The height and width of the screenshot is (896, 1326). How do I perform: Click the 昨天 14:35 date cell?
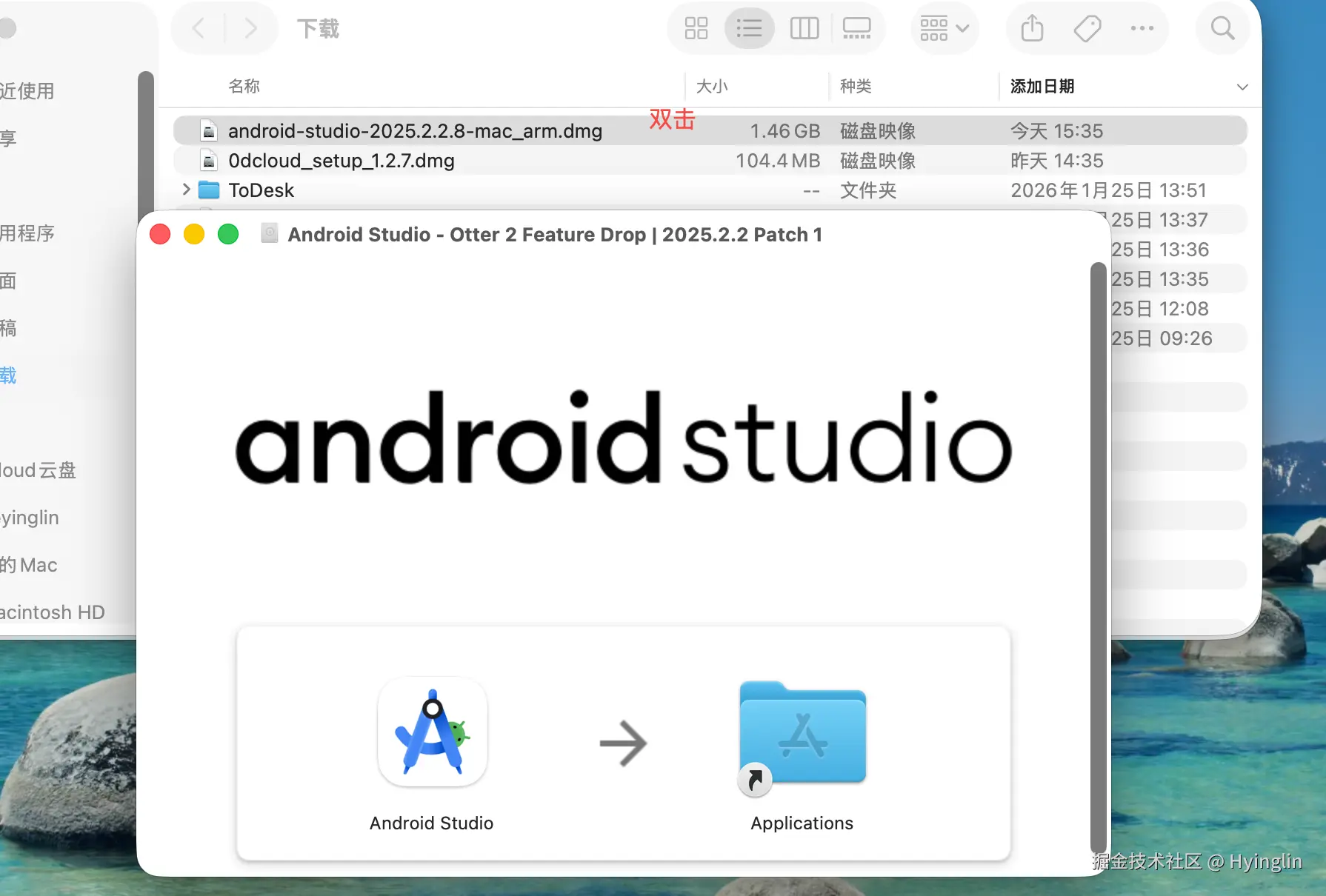[x=1057, y=161]
